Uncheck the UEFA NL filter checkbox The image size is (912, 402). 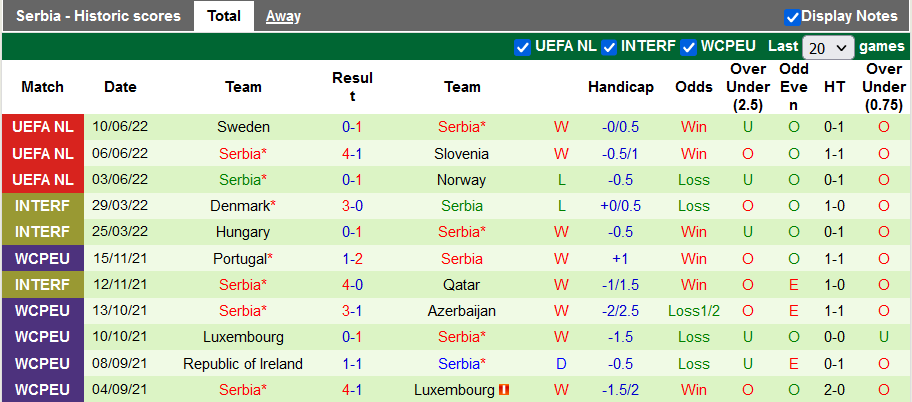522,47
